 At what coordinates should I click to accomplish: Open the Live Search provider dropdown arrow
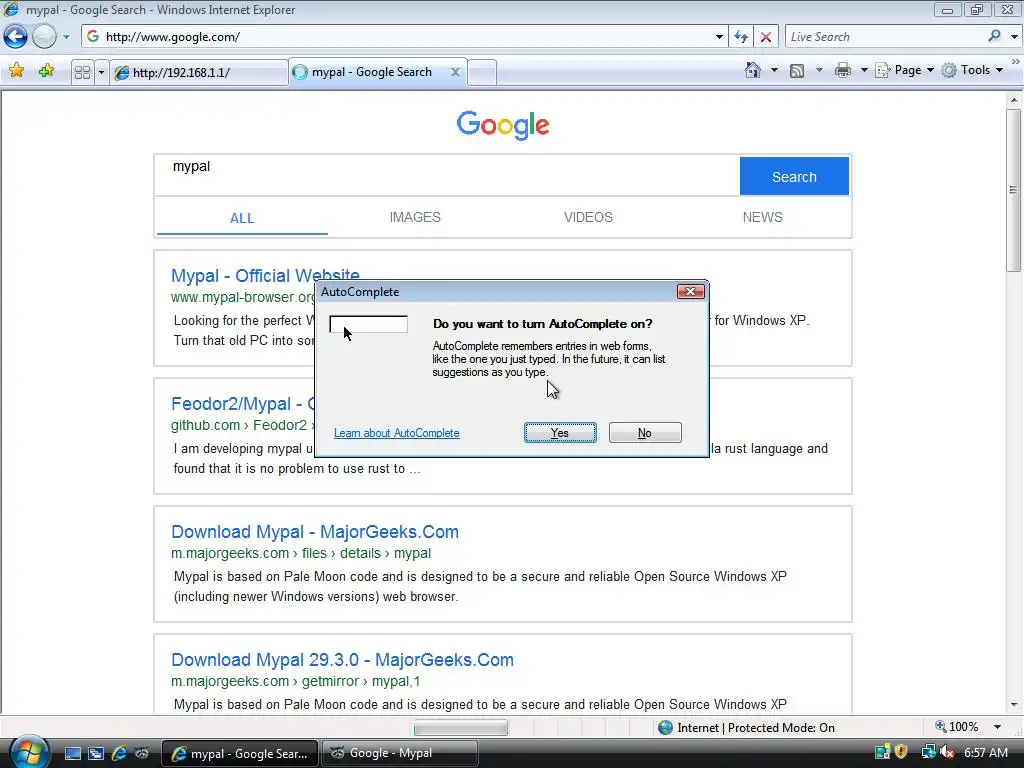point(1014,37)
